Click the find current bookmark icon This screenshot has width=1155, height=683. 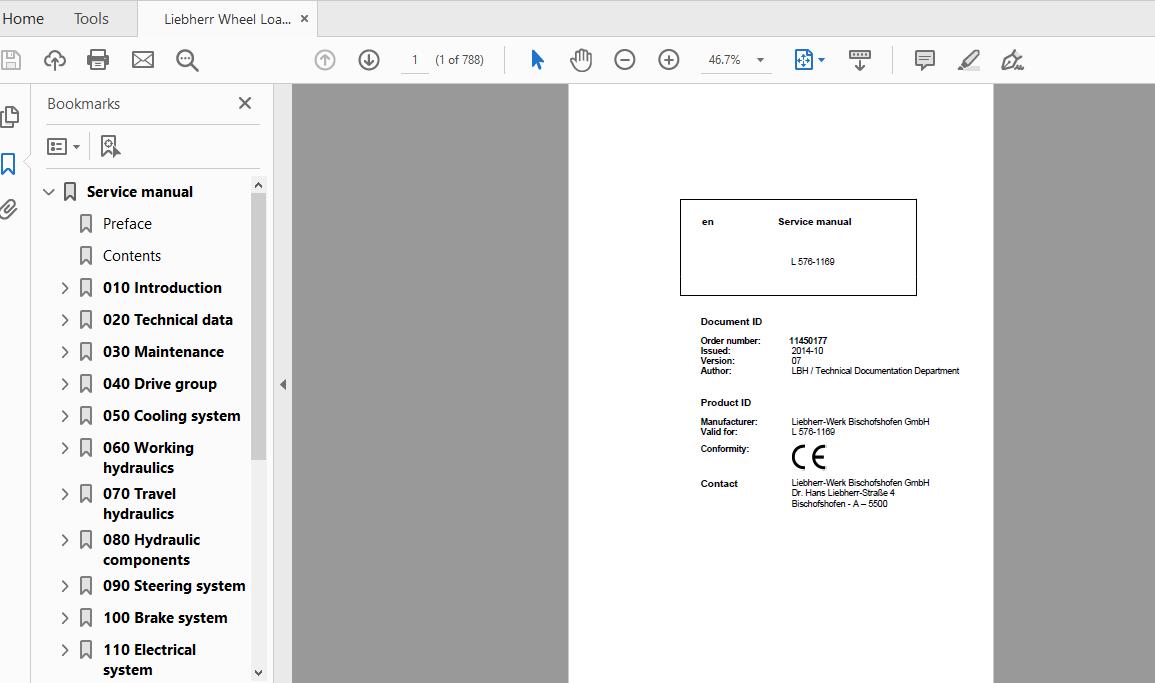[110, 146]
